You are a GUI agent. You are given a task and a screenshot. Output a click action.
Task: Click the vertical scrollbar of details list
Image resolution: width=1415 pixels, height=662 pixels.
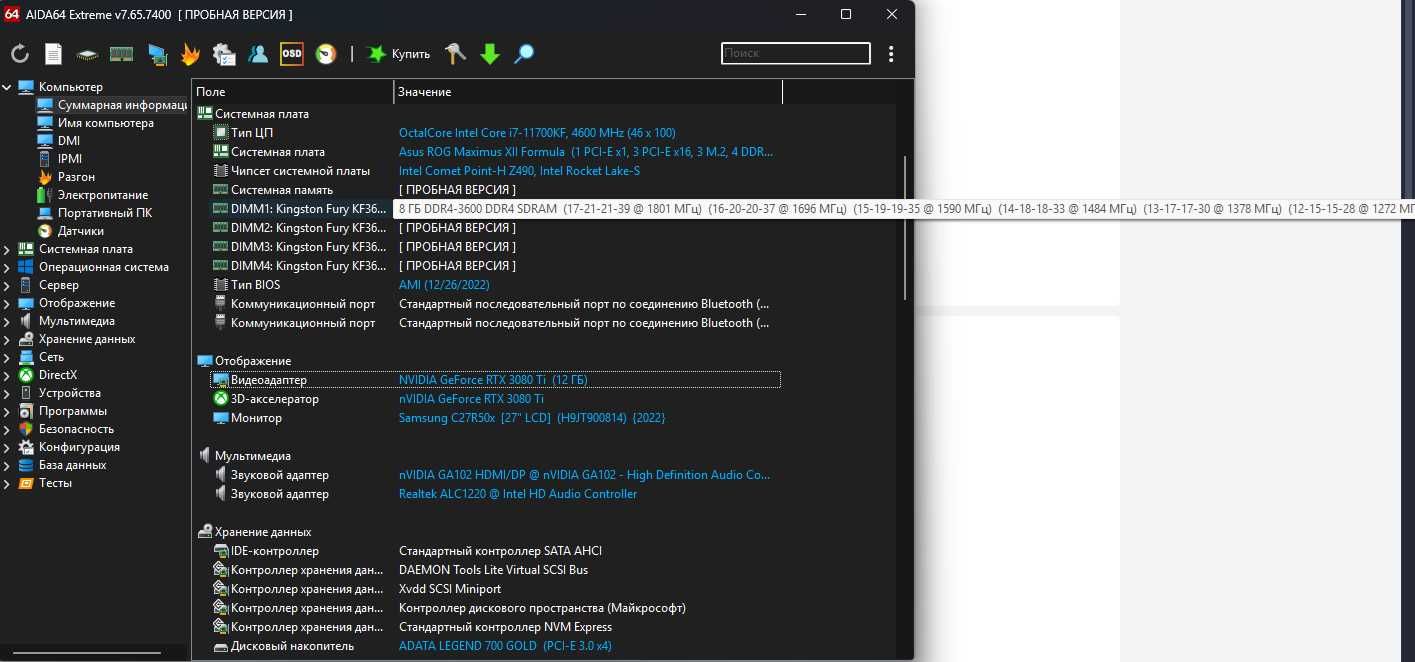point(905,227)
